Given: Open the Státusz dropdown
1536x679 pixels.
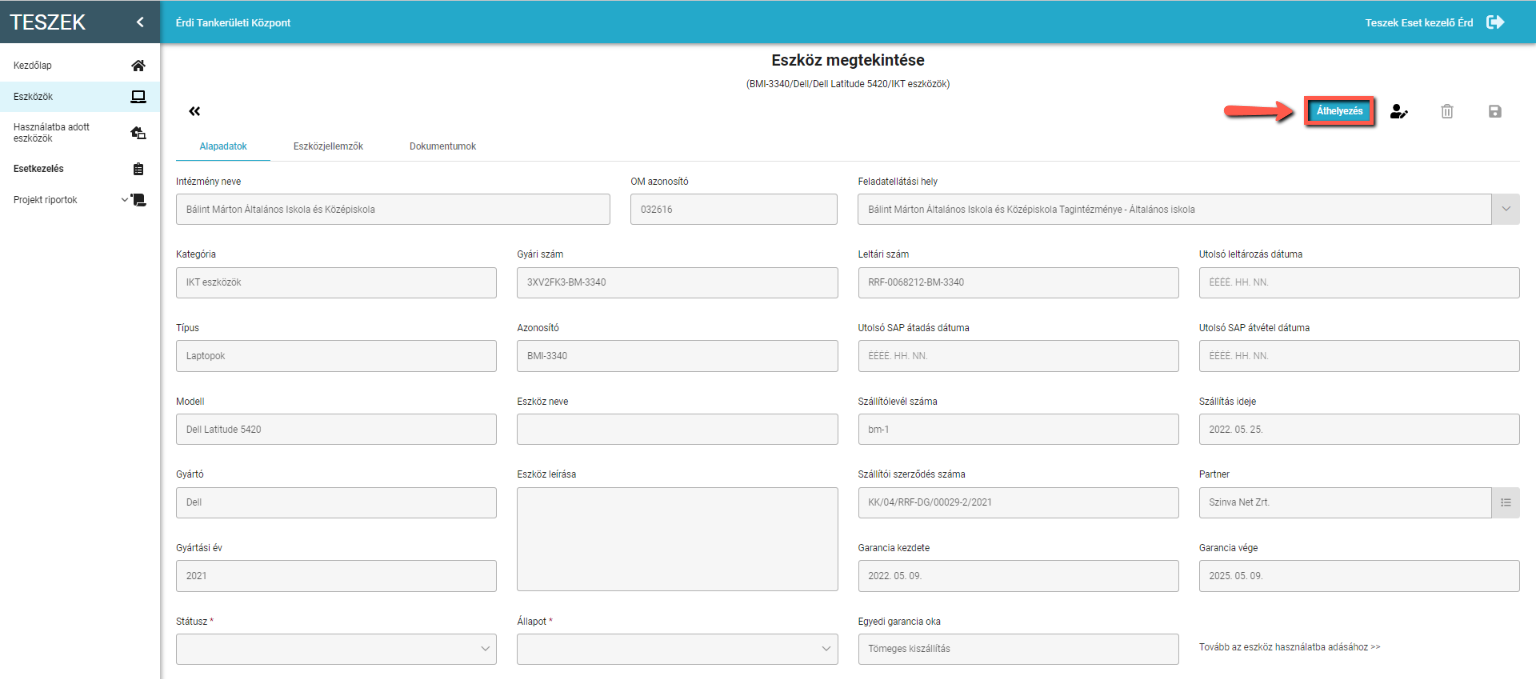Looking at the screenshot, I should click(x=336, y=649).
